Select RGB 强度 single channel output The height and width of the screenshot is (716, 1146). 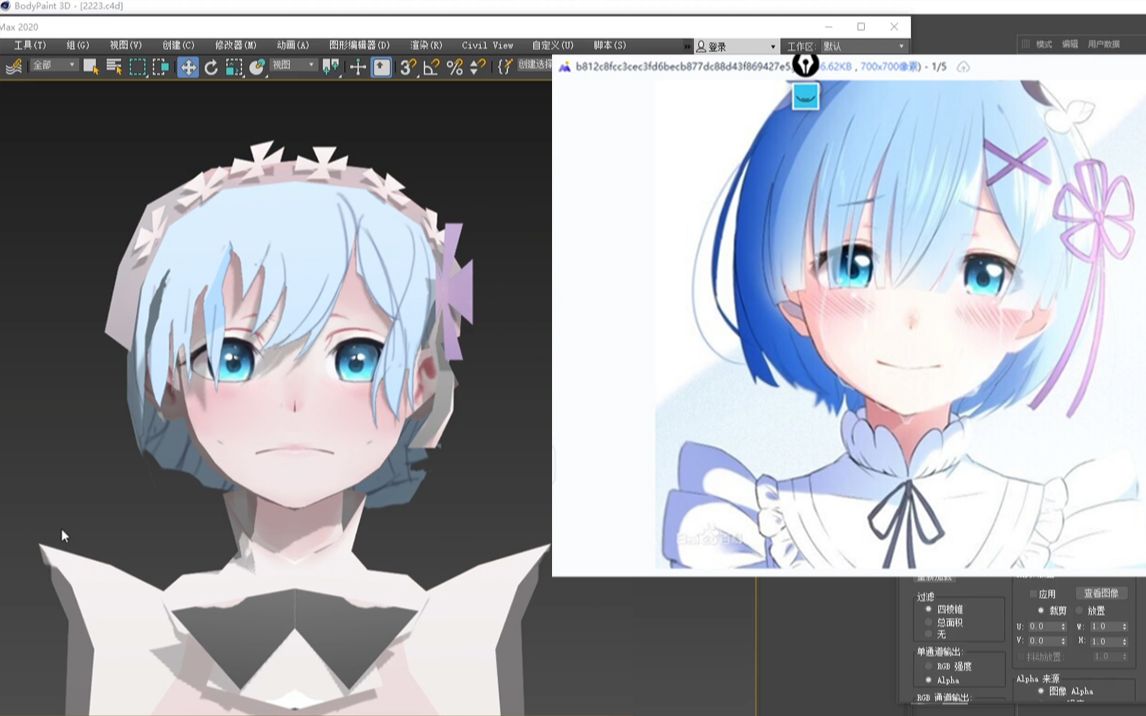[928, 665]
